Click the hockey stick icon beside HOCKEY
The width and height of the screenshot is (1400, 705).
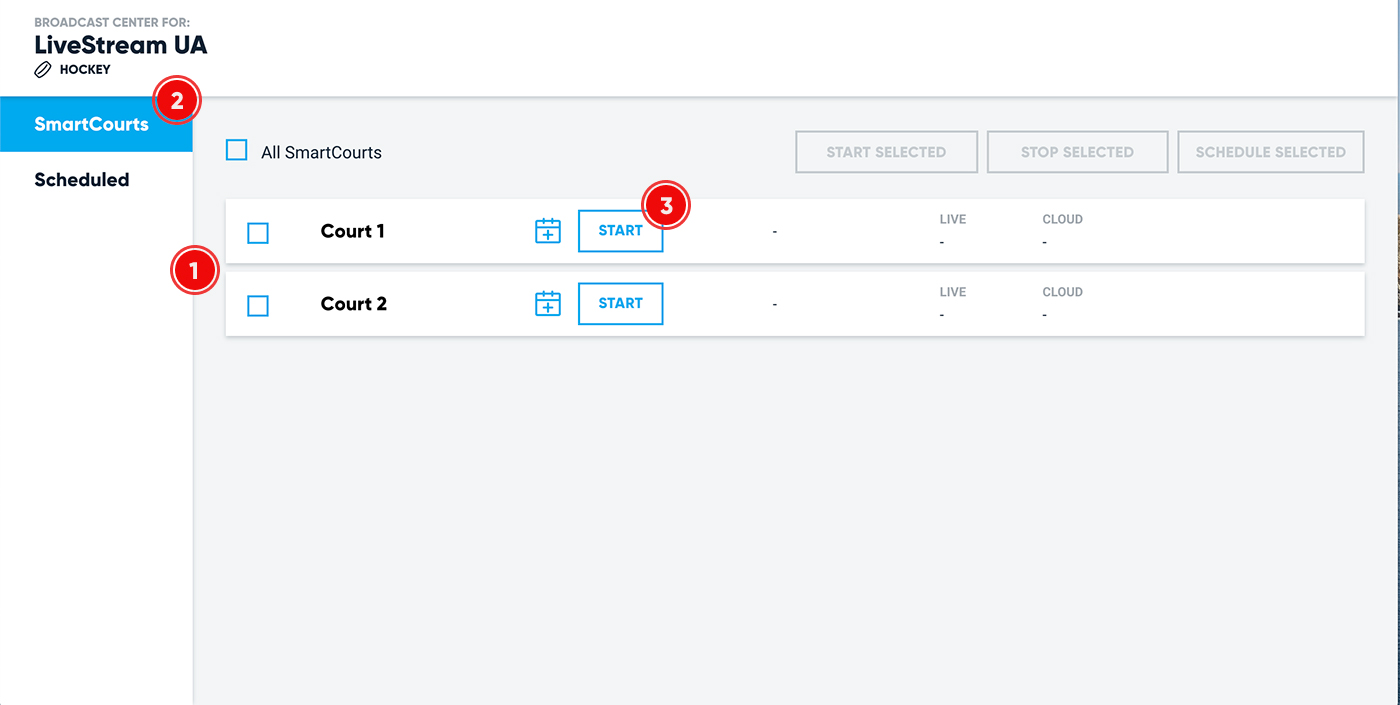coord(43,70)
